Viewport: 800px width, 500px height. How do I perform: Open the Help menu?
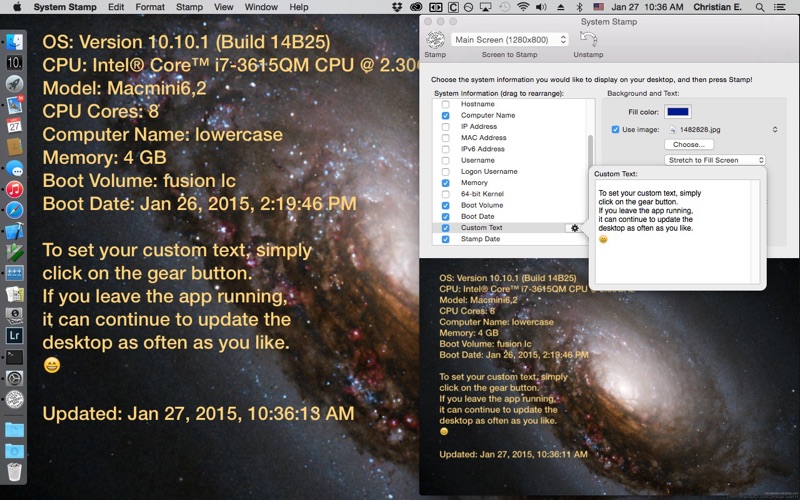pyautogui.click(x=299, y=7)
